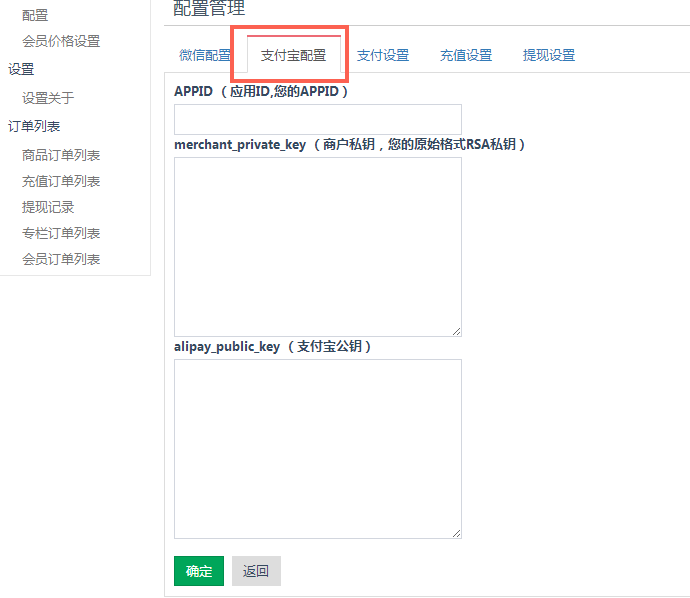Image resolution: width=690 pixels, height=598 pixels.
Task: Click the merchant_private_key label text
Action: click(349, 144)
